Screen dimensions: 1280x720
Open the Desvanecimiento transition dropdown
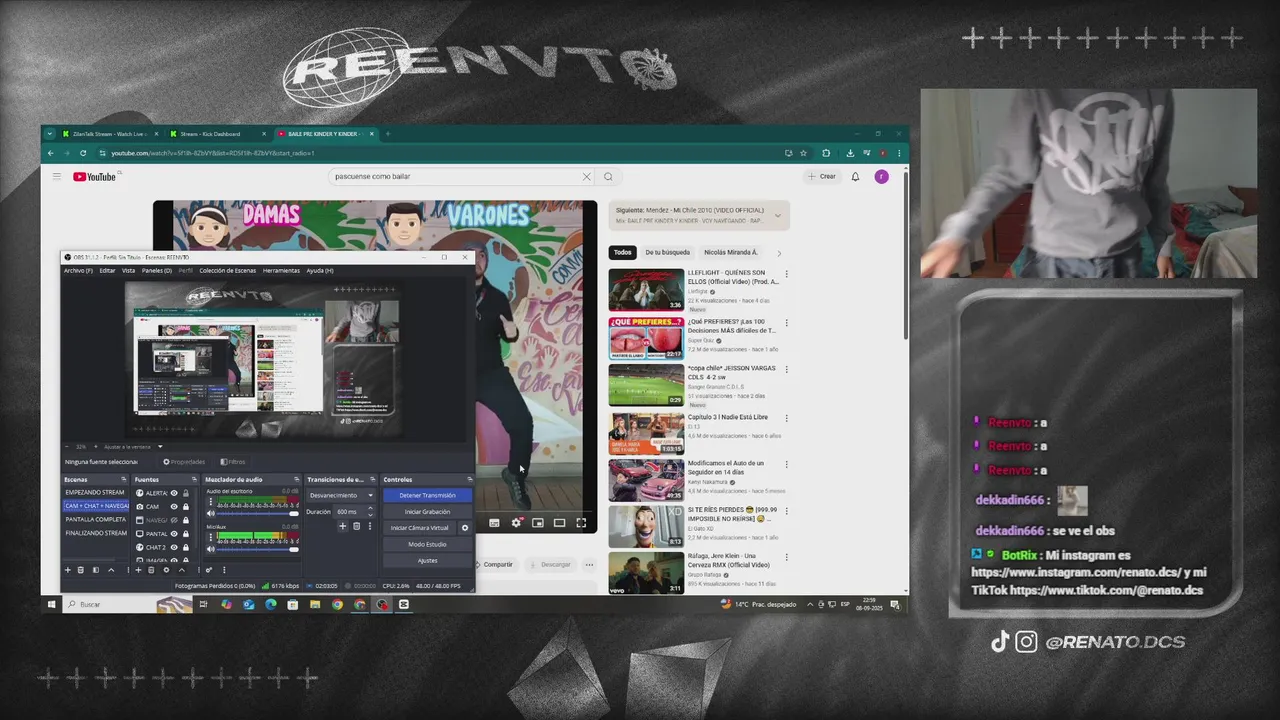coord(341,495)
